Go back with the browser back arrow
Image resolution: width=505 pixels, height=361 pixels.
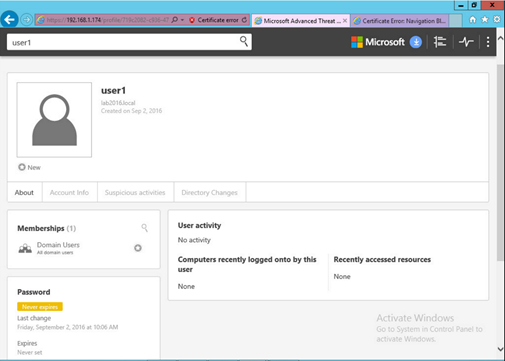pos(9,20)
